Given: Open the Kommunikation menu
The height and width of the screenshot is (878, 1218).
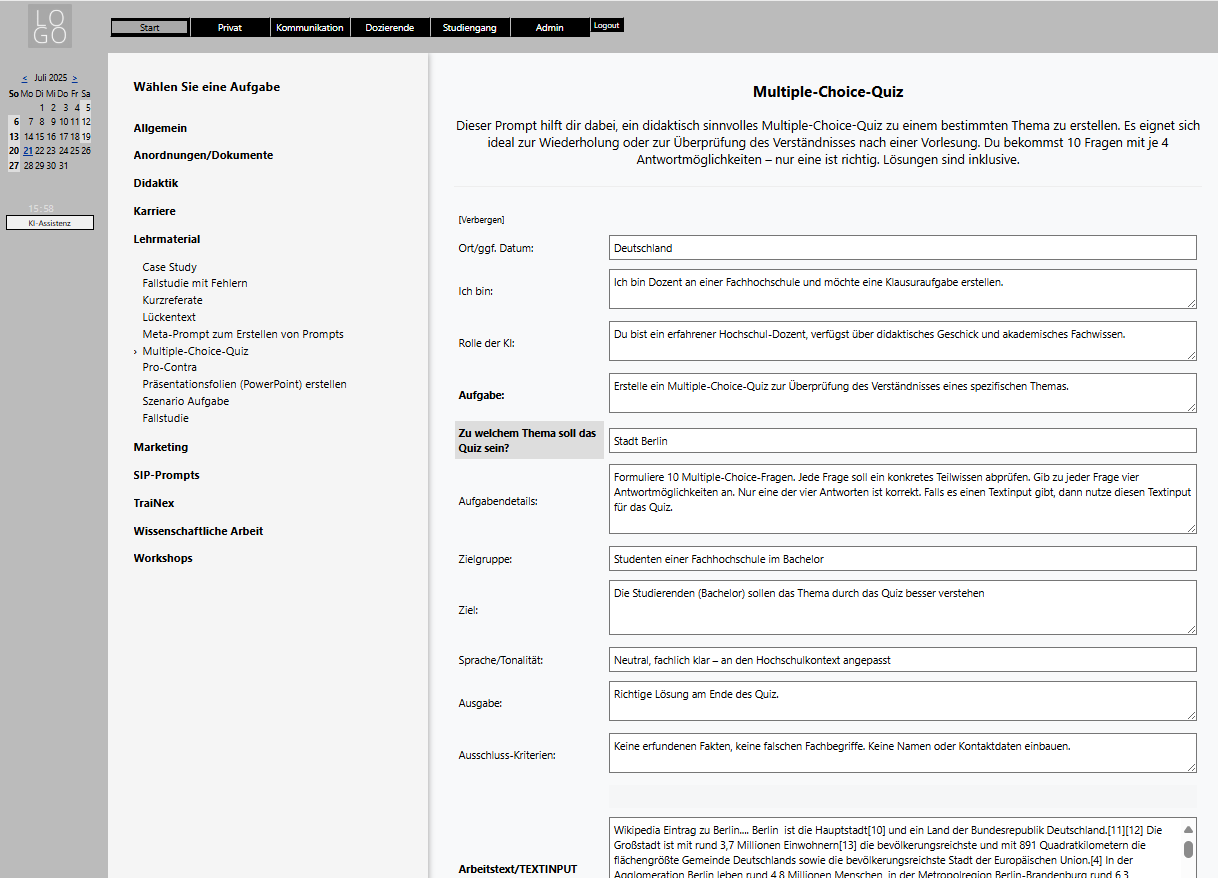Looking at the screenshot, I should pyautogui.click(x=310, y=28).
